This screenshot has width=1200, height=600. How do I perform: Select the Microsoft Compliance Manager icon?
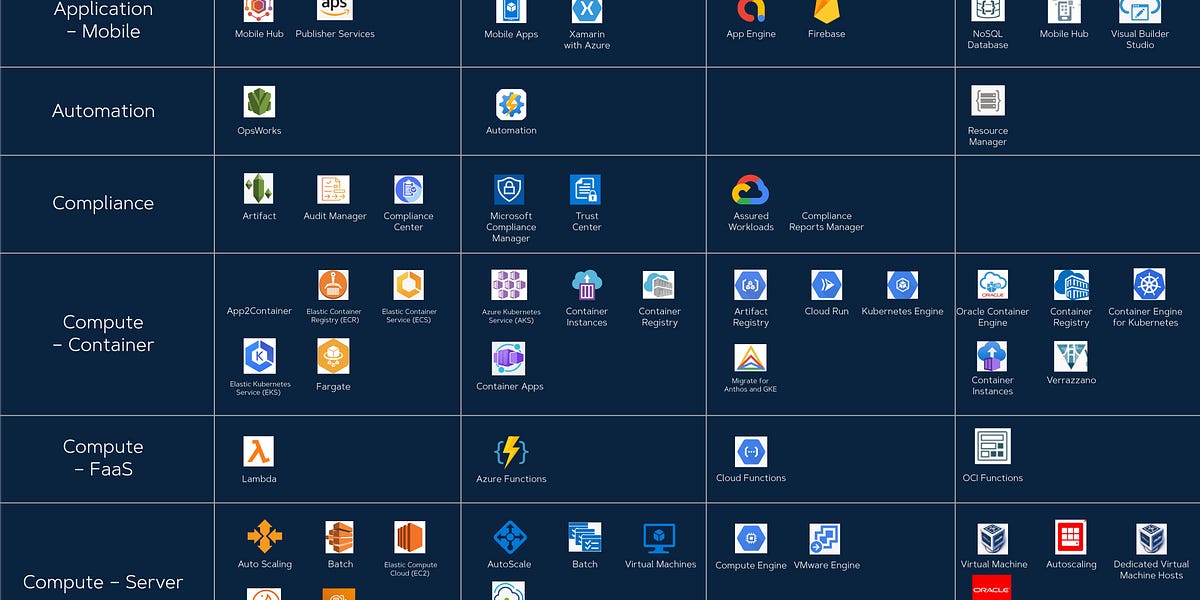coord(510,188)
